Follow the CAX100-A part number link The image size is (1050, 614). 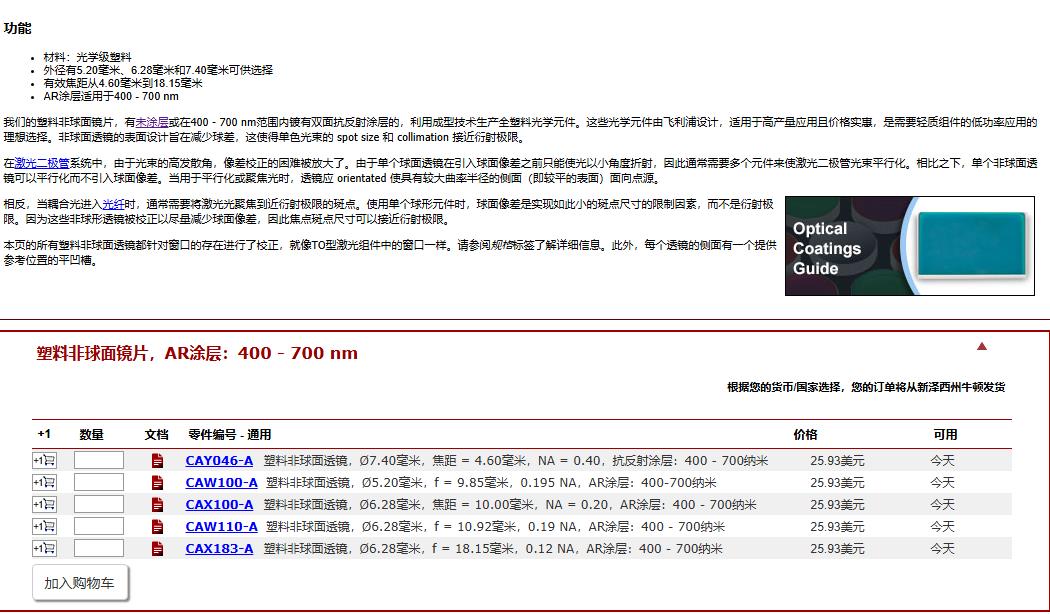click(x=219, y=505)
